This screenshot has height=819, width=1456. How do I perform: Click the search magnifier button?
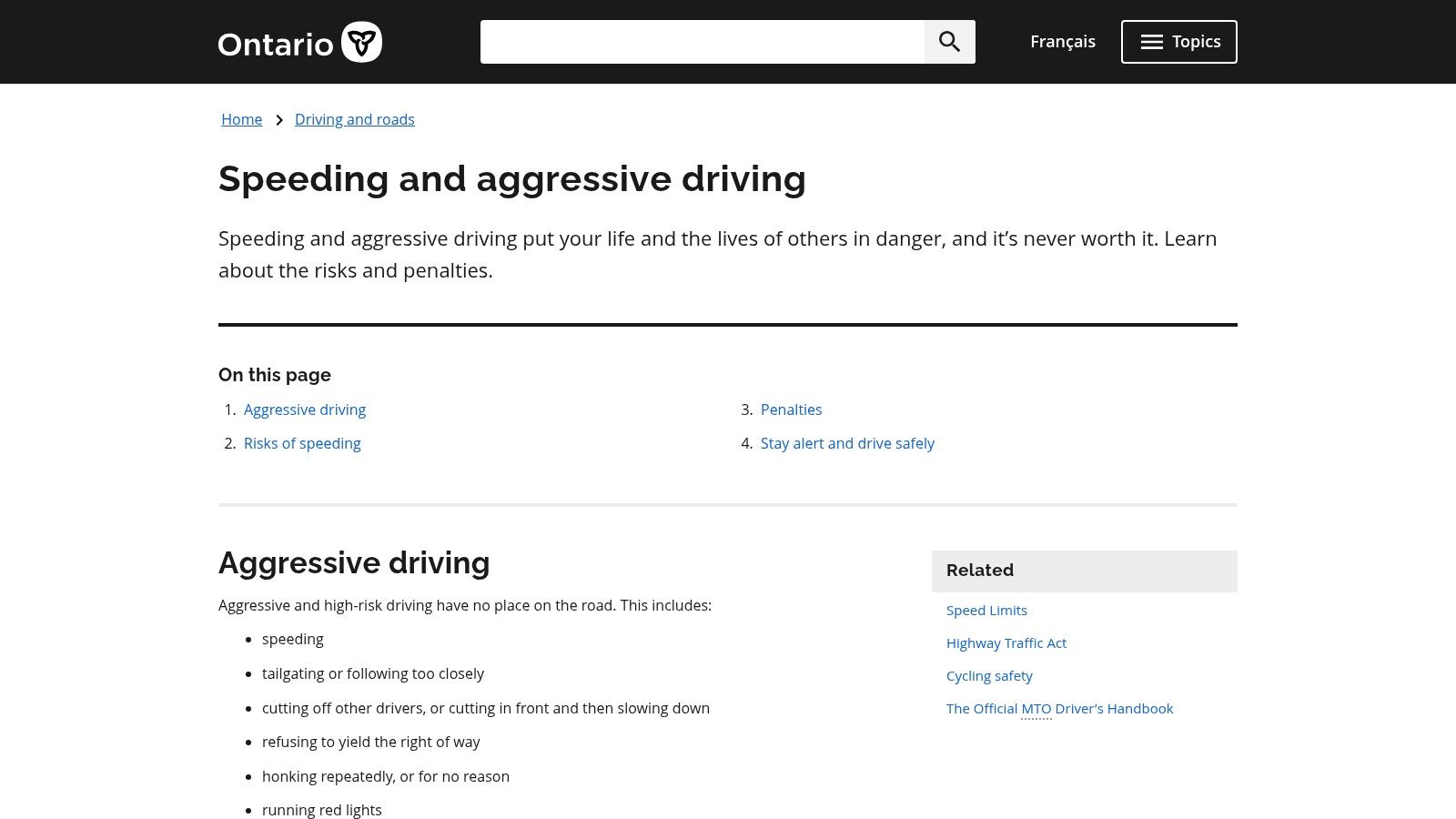click(950, 42)
